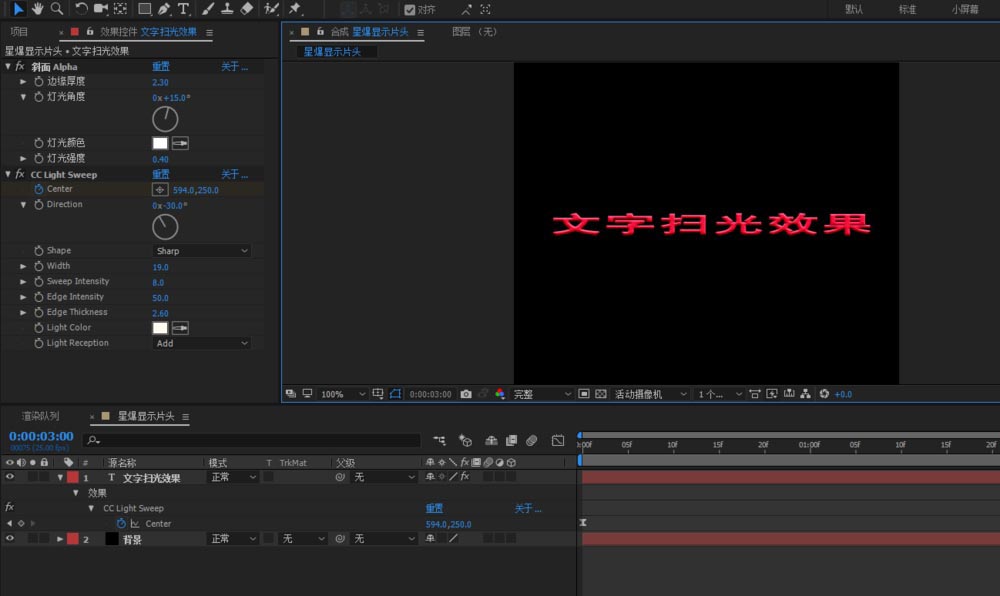The height and width of the screenshot is (596, 1000).
Task: Select the Zoom magnifier tool
Action: click(57, 9)
